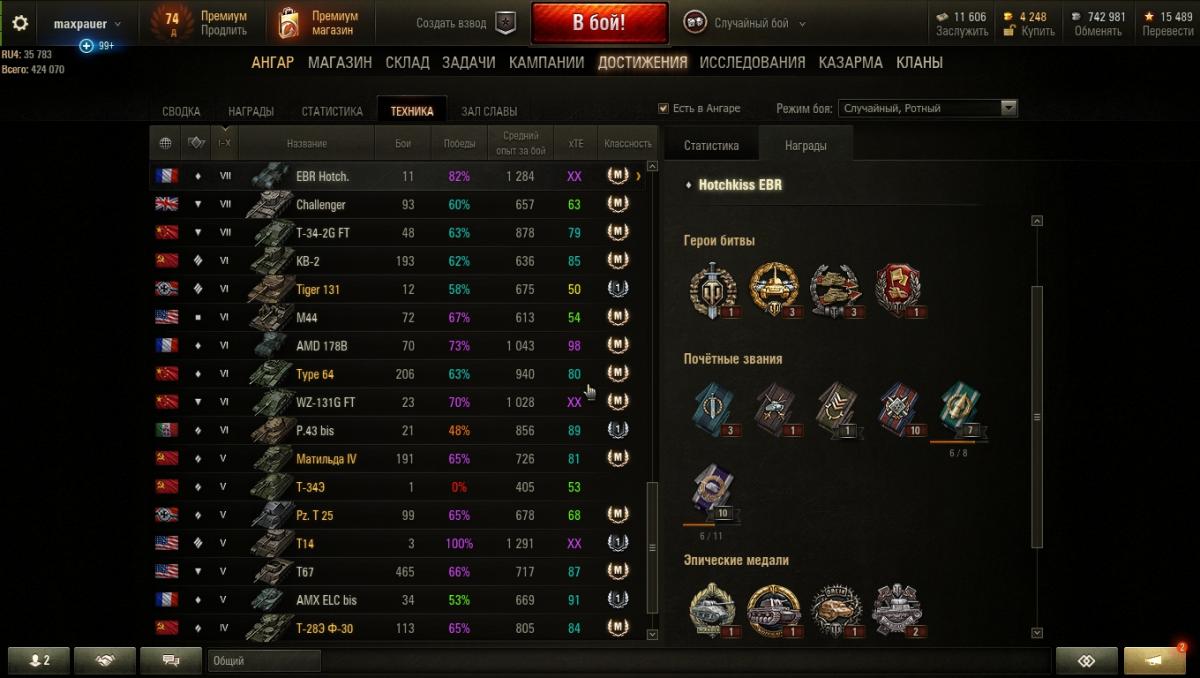The height and width of the screenshot is (678, 1200).
Task: Open chat channels speech bubble button
Action: coord(170,661)
